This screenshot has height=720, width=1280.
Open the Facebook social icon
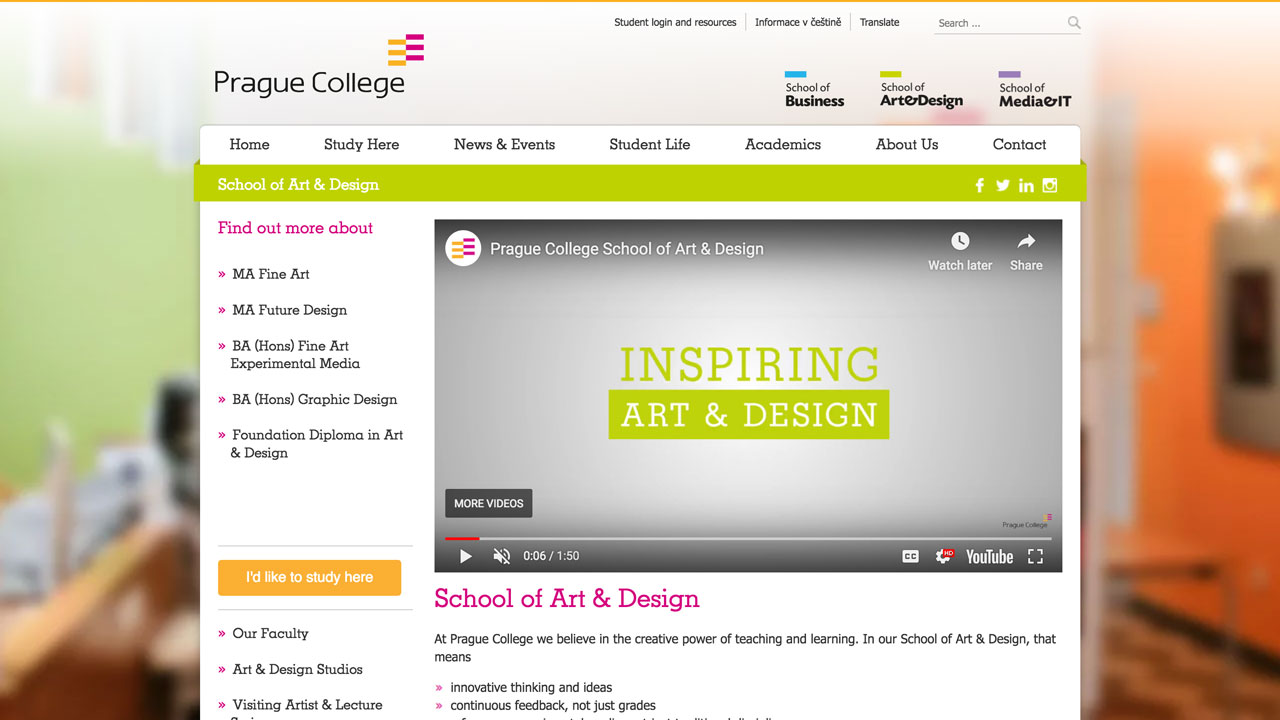[980, 185]
